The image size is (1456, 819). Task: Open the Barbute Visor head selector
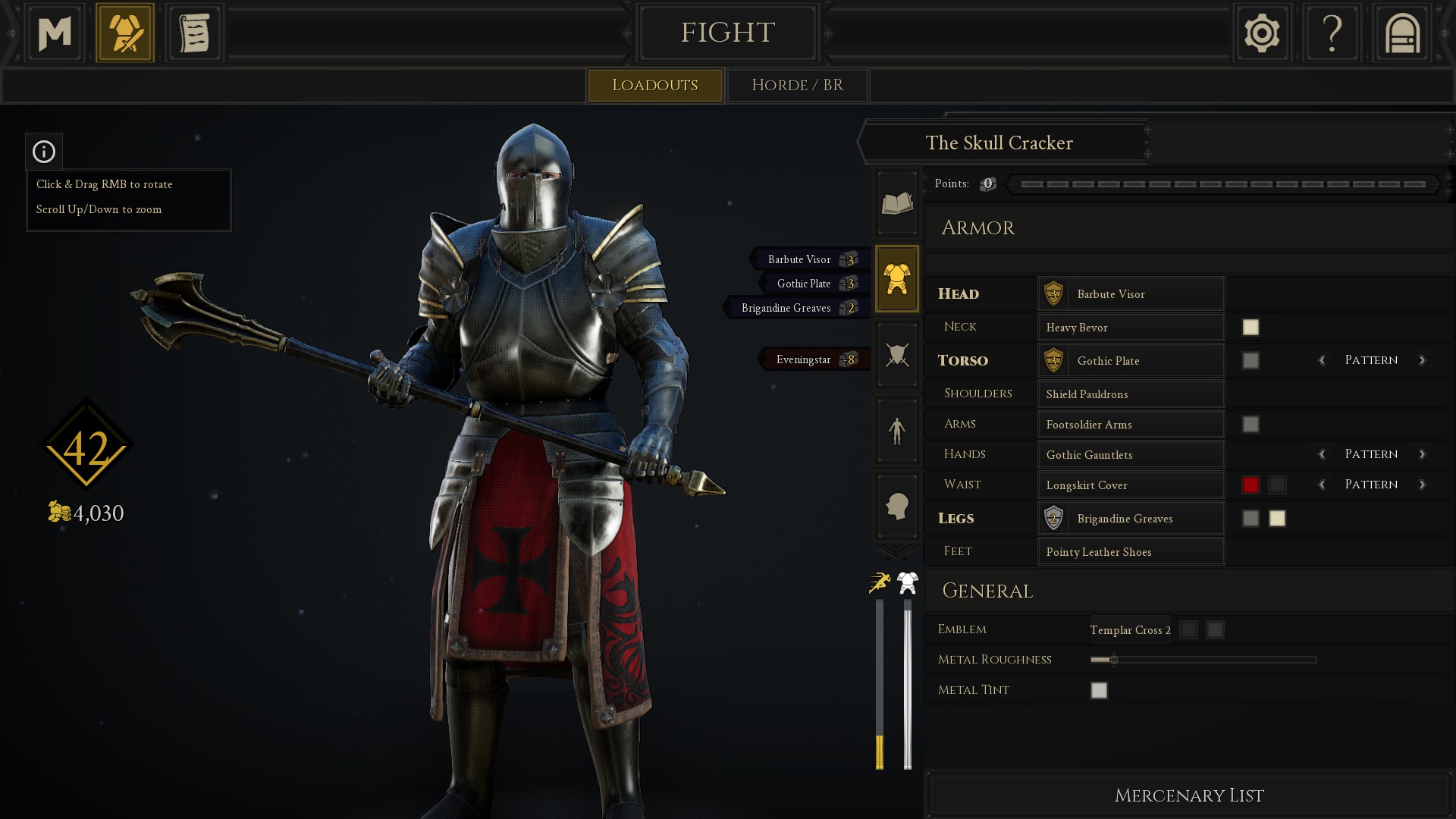point(1131,293)
